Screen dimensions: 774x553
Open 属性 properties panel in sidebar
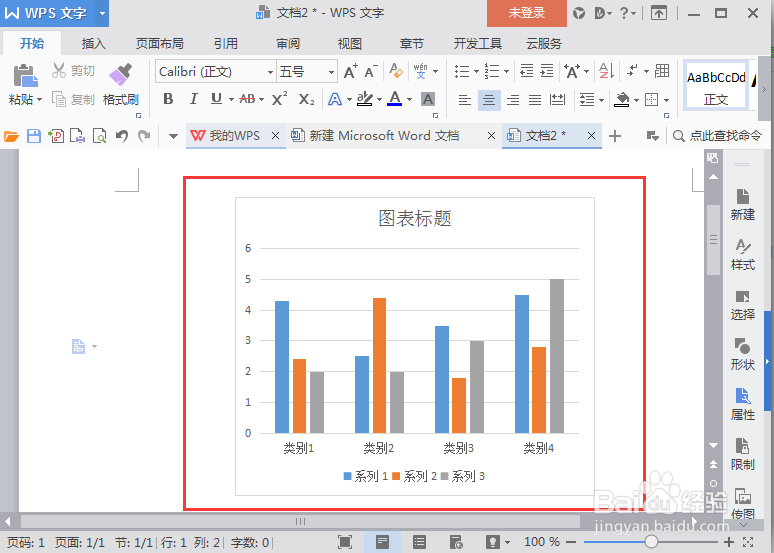[x=742, y=404]
